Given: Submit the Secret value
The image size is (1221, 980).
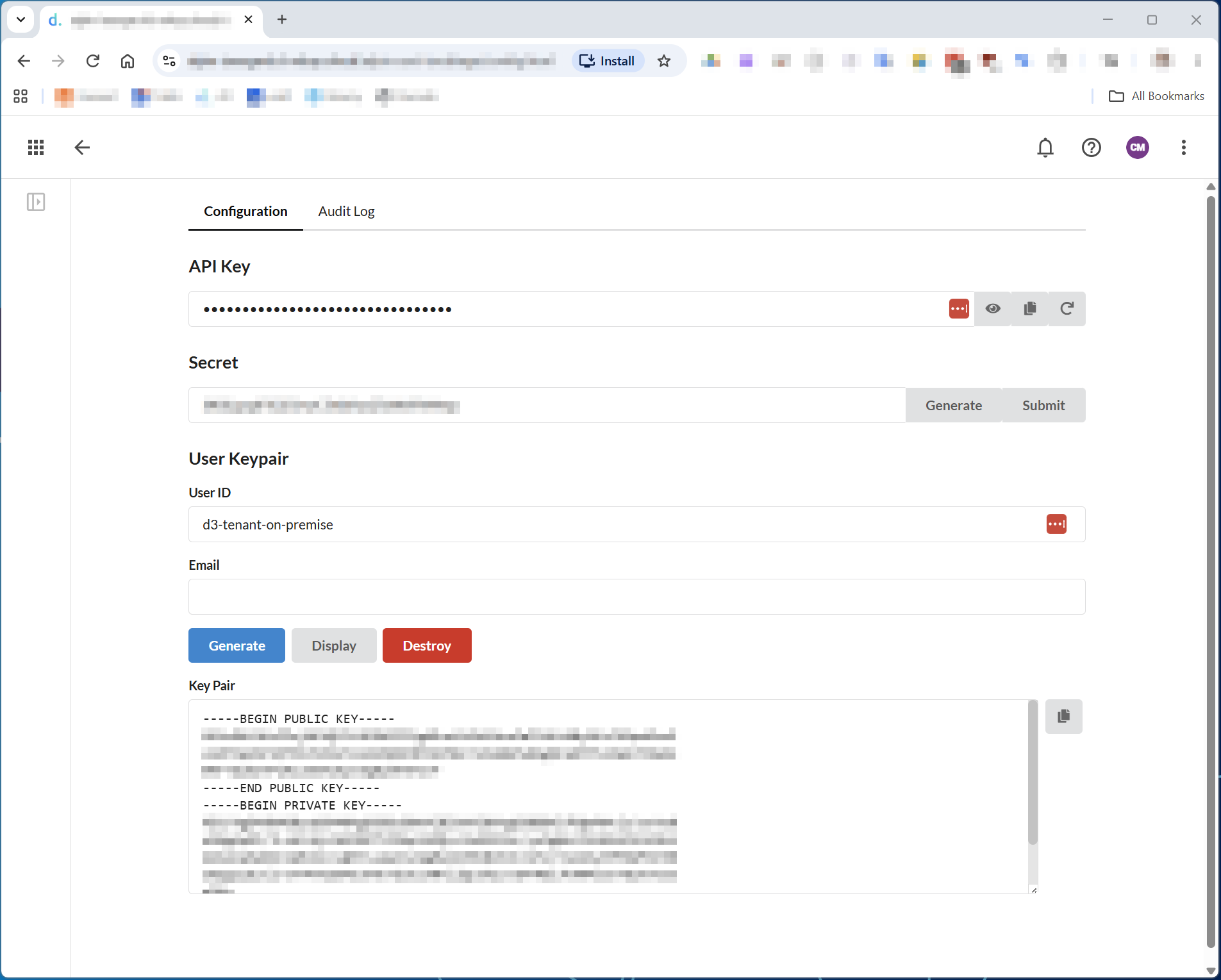Looking at the screenshot, I should pos(1043,405).
